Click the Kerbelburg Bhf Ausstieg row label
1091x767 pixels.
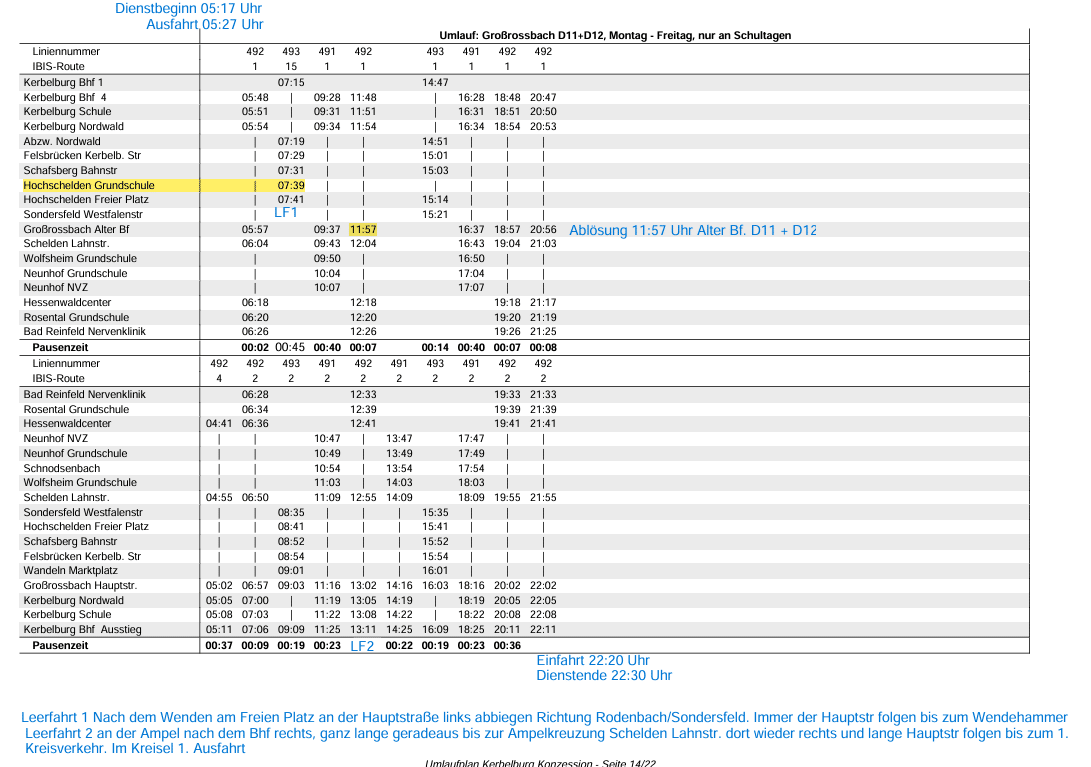(x=83, y=630)
